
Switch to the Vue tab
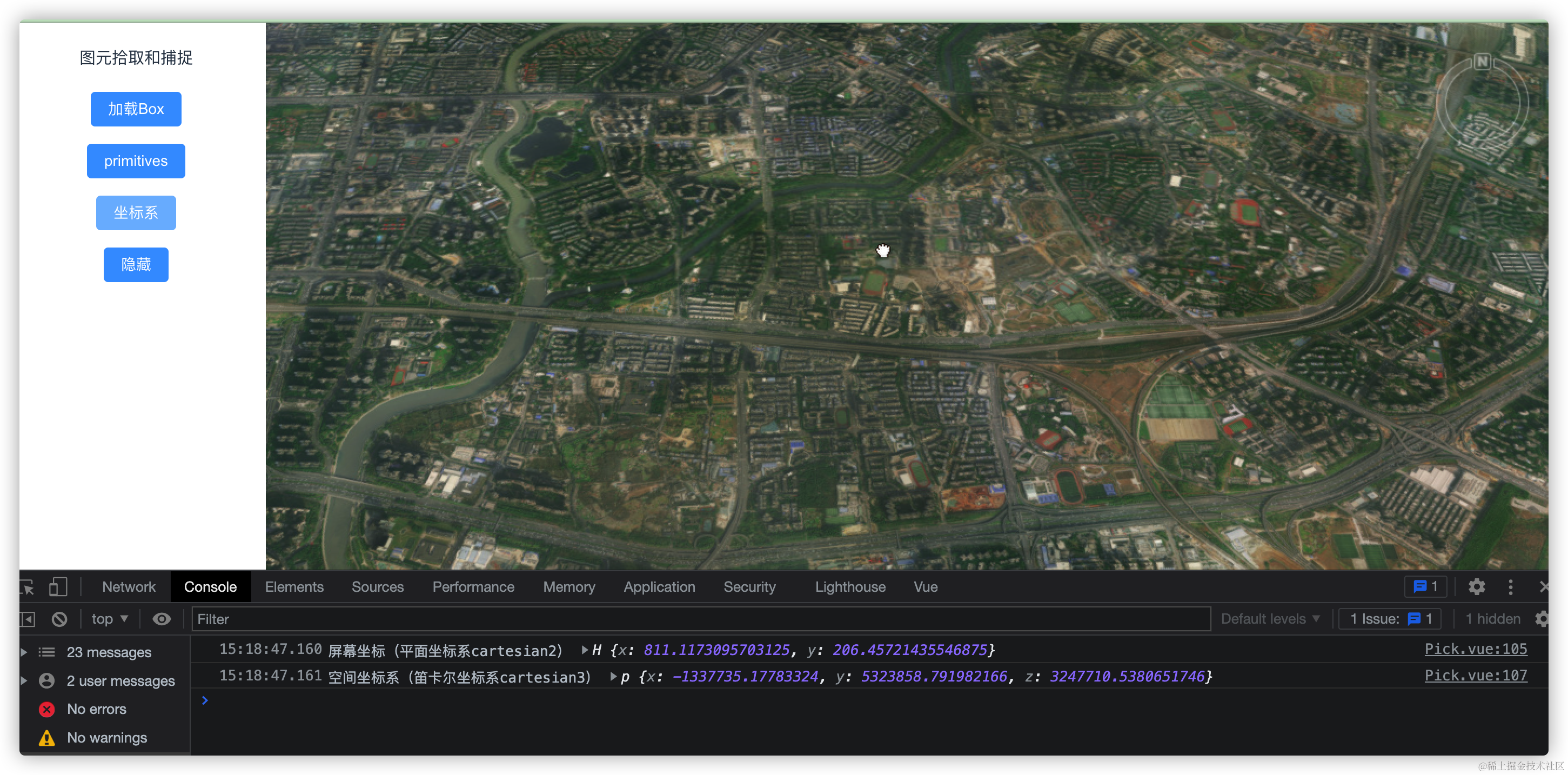tap(925, 587)
